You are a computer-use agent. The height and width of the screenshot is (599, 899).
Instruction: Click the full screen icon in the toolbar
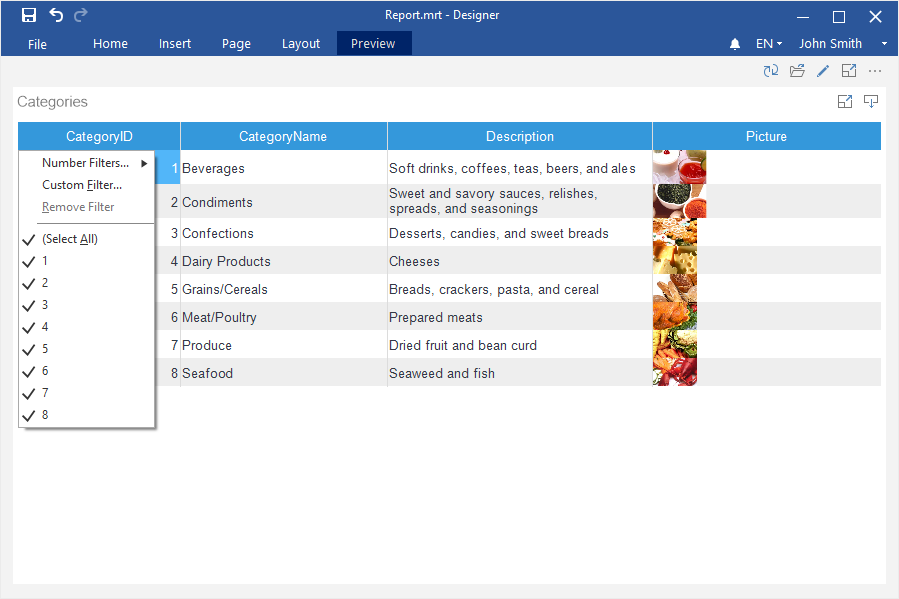pos(849,71)
